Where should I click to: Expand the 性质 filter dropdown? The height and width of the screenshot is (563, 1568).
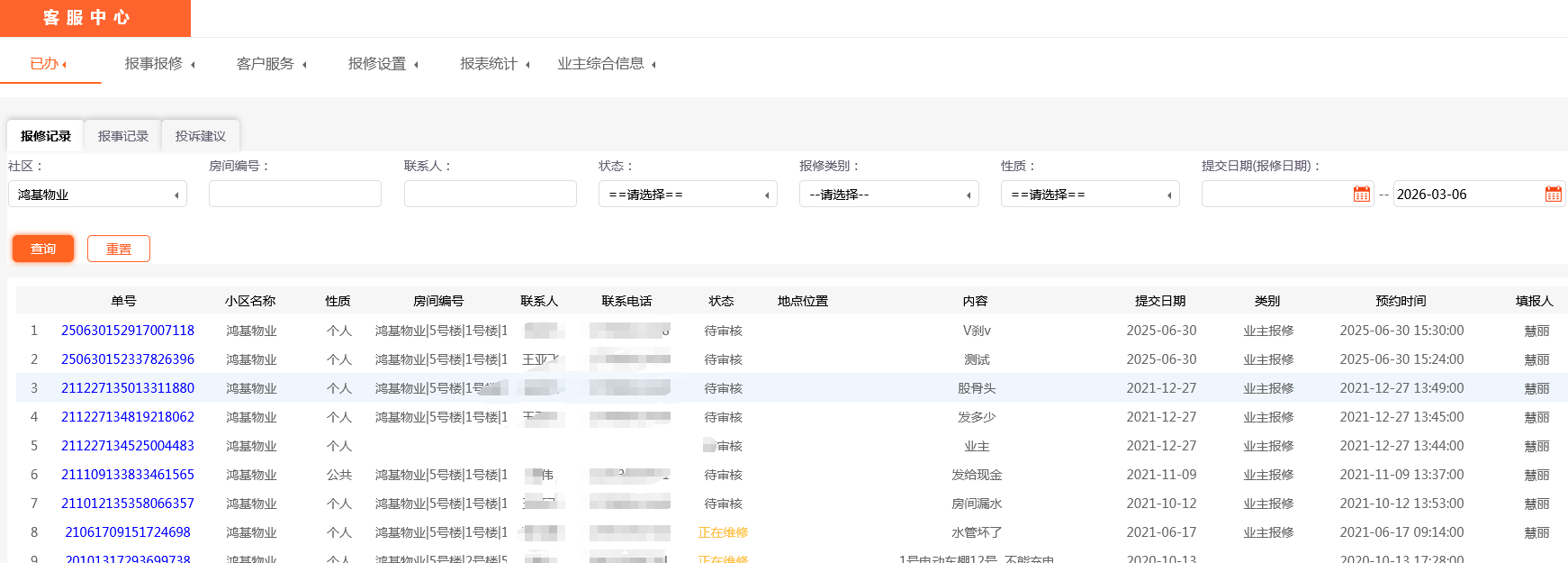(1089, 195)
